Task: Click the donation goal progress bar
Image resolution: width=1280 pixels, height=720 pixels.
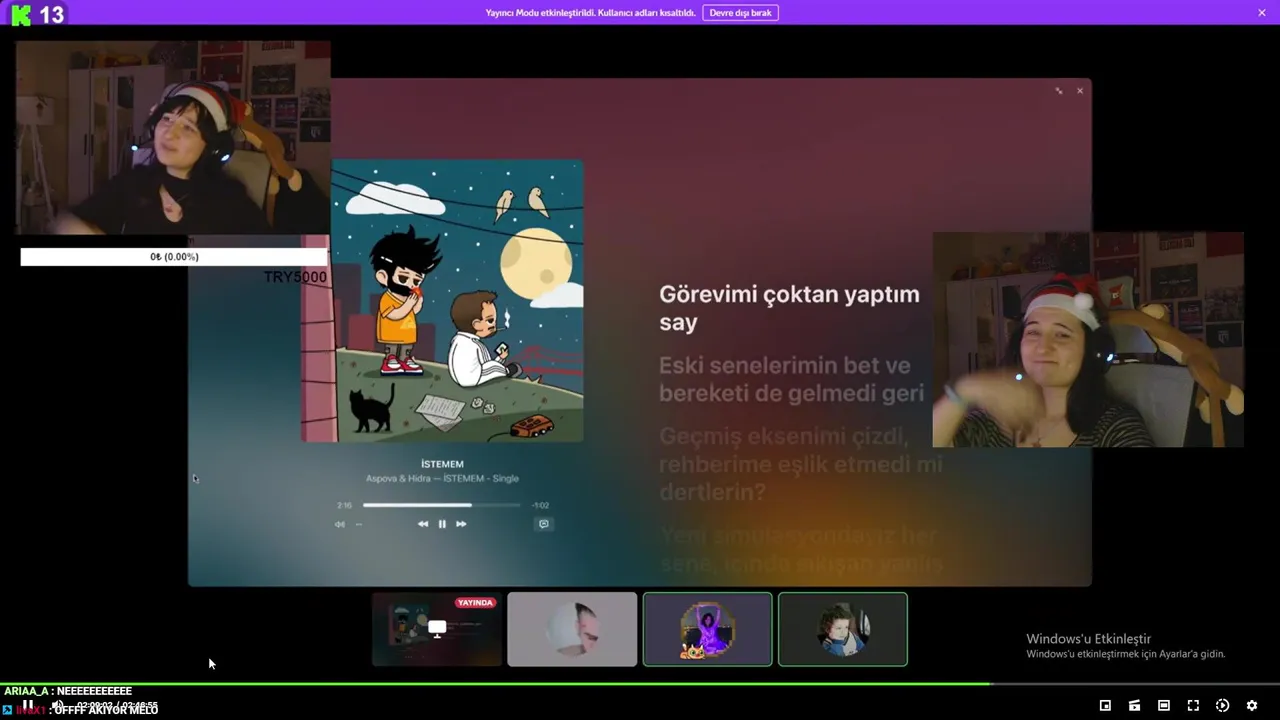Action: tap(174, 257)
